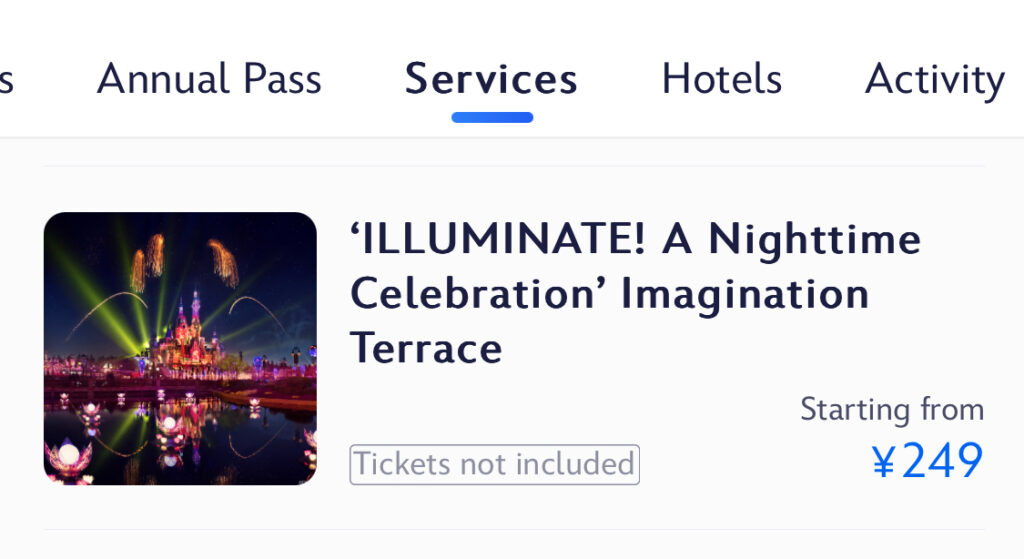The height and width of the screenshot is (559, 1024).
Task: Go to the Activity tab
Action: coord(935,80)
